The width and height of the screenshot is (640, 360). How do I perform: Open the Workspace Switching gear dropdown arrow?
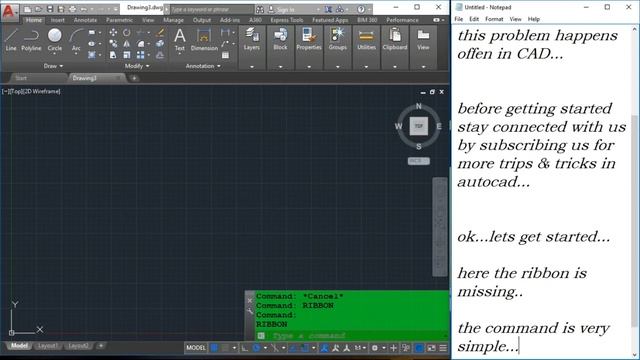(384, 348)
